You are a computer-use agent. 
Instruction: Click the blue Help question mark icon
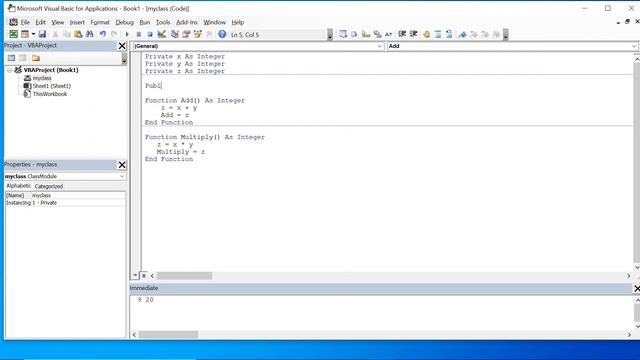[222, 34]
